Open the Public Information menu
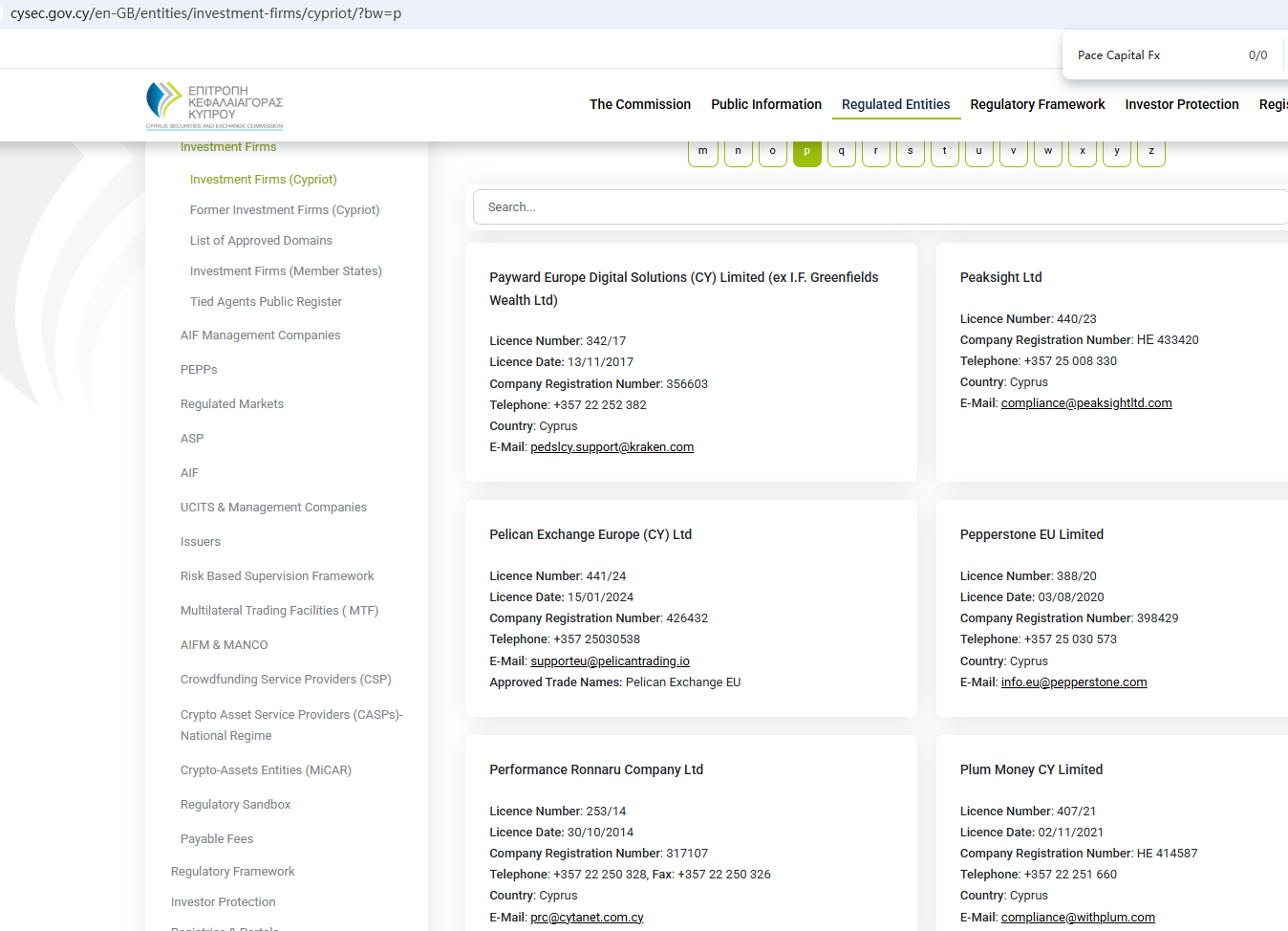 point(765,104)
